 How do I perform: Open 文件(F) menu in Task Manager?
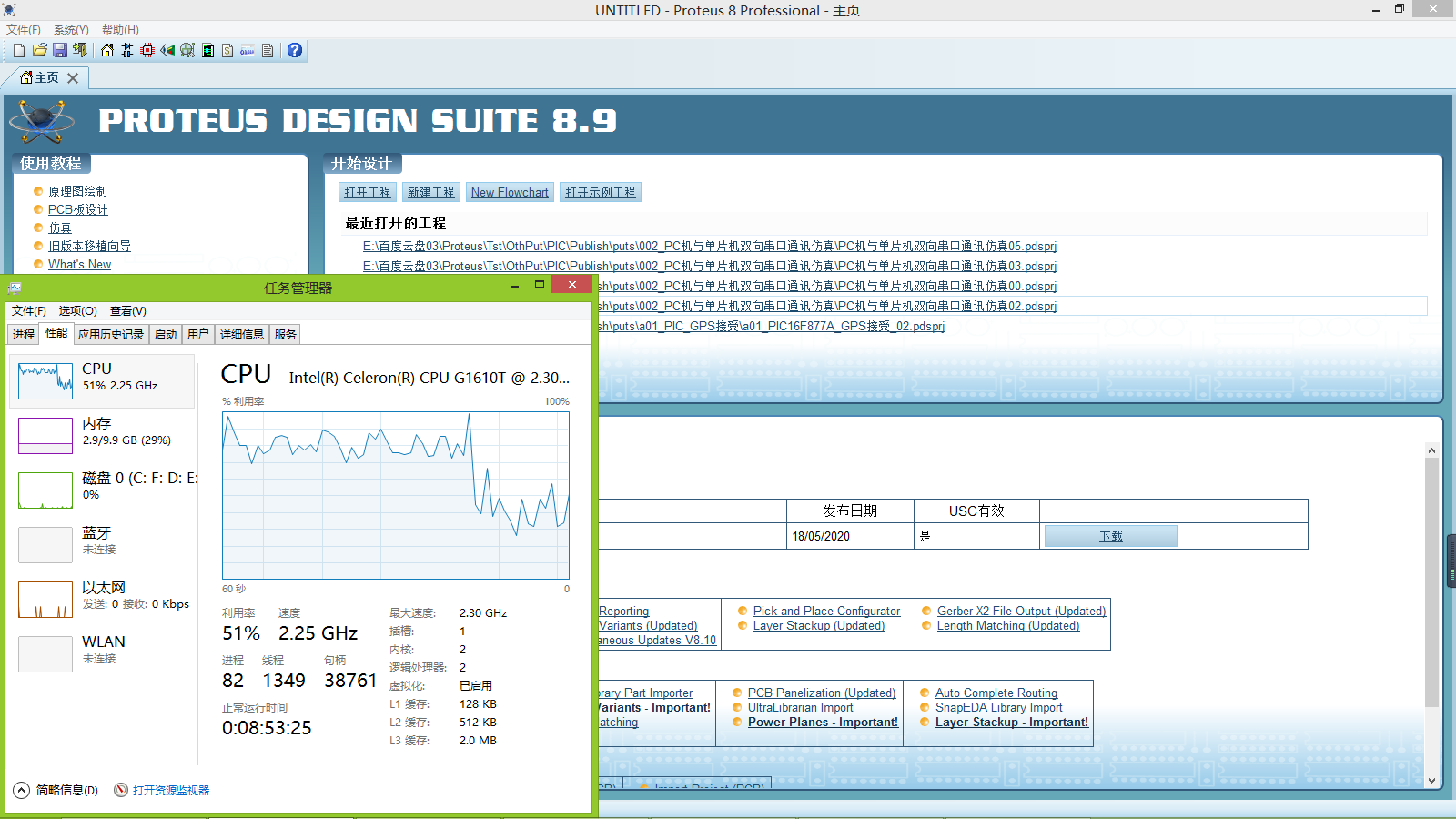[29, 311]
